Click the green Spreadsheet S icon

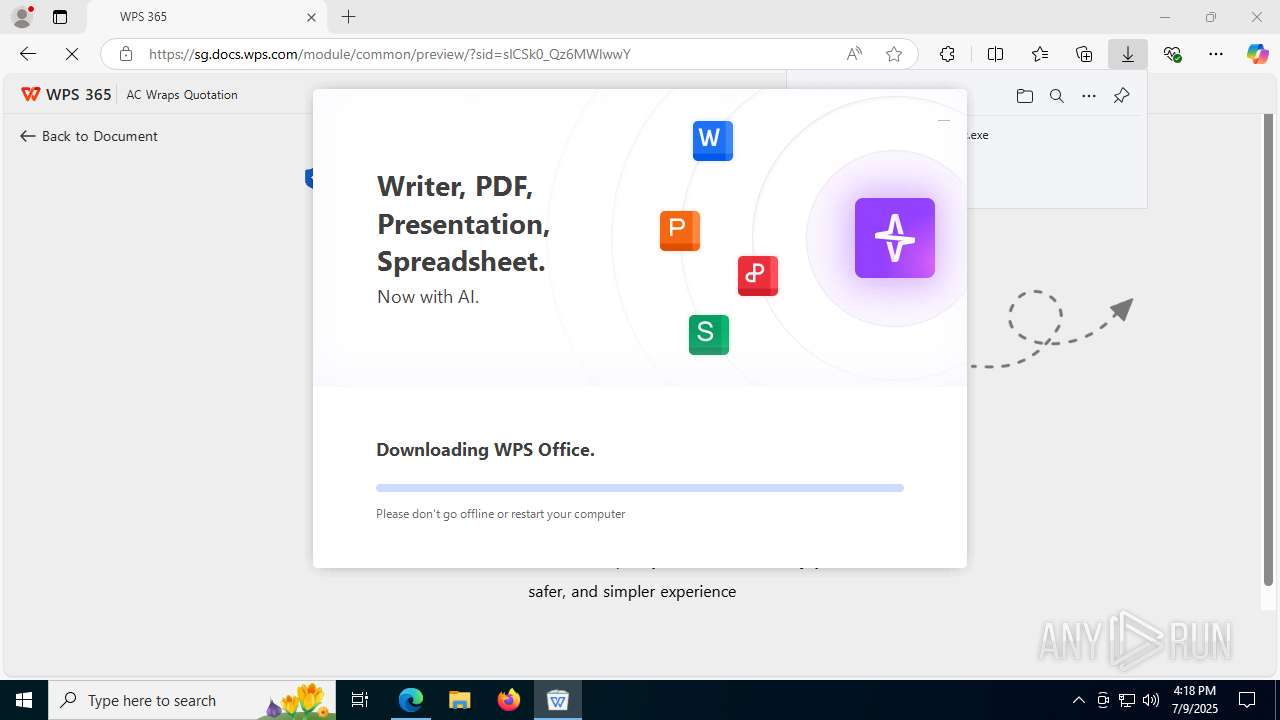[709, 334]
